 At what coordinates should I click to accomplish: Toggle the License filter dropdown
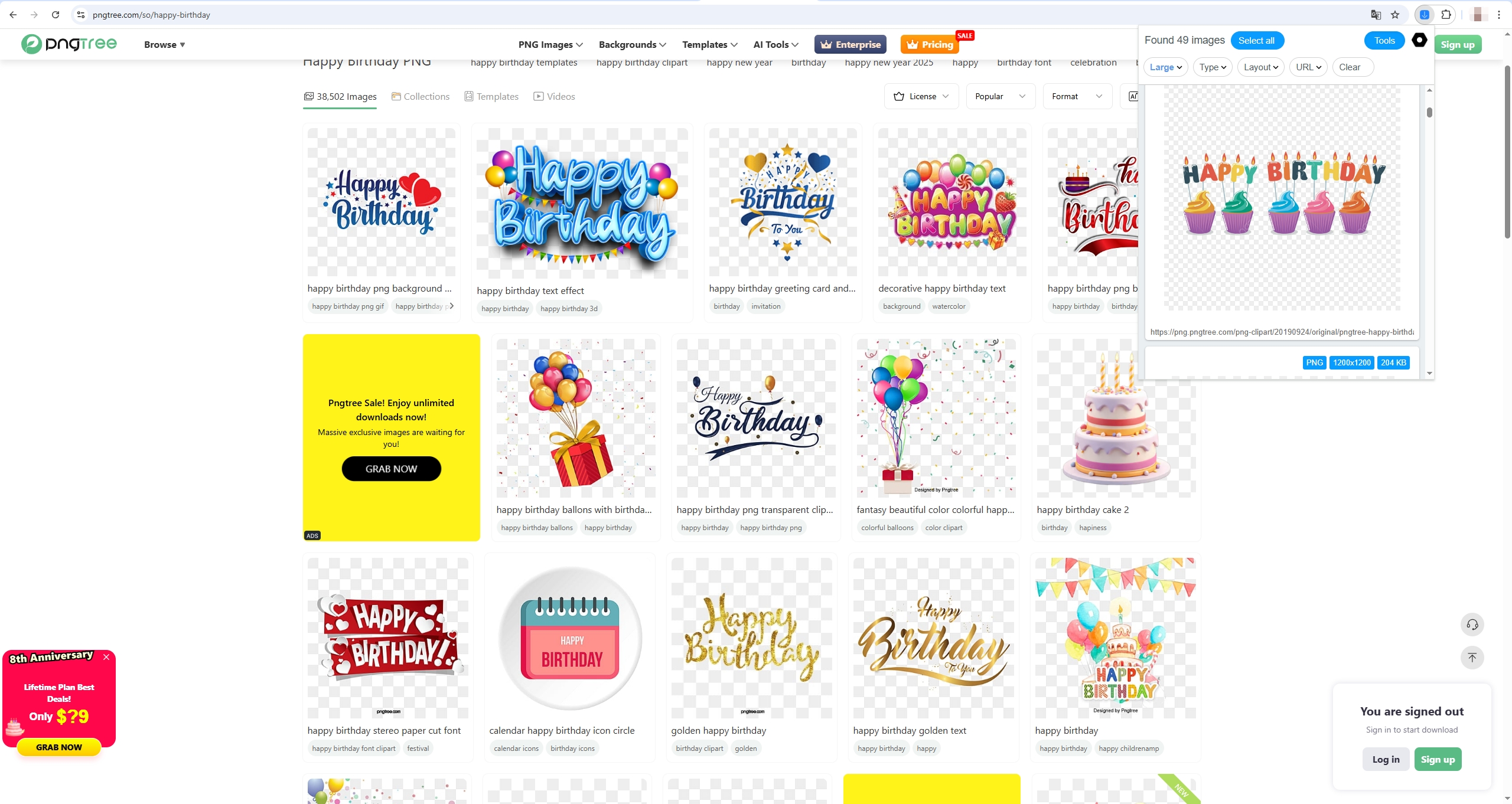921,96
